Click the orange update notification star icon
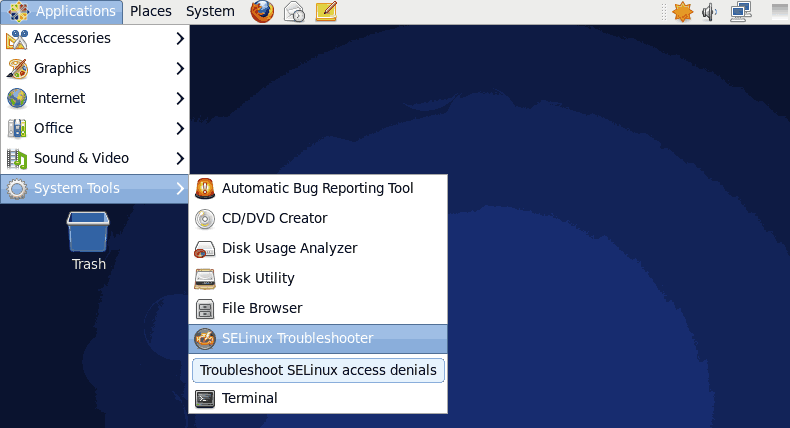The image size is (790, 428). 683,12
